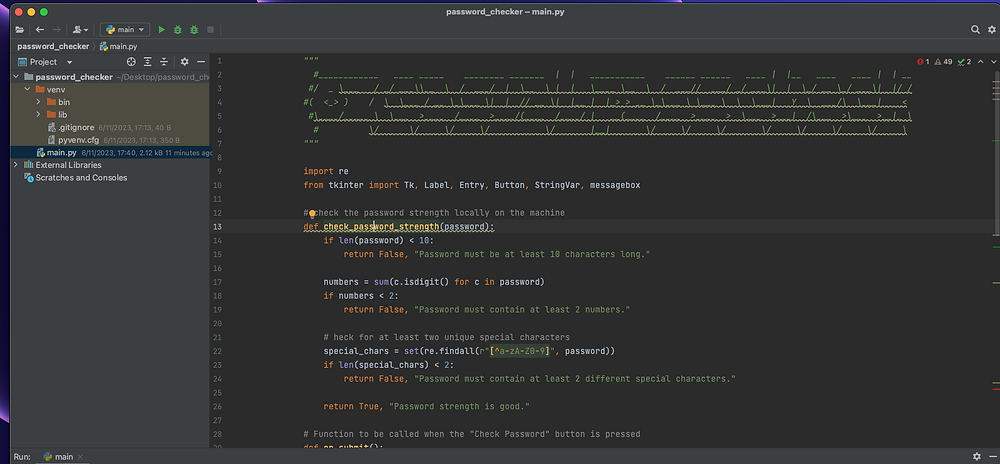Viewport: 1000px width, 464px height.
Task: Expand External Libraries node
Action: pyautogui.click(x=16, y=165)
